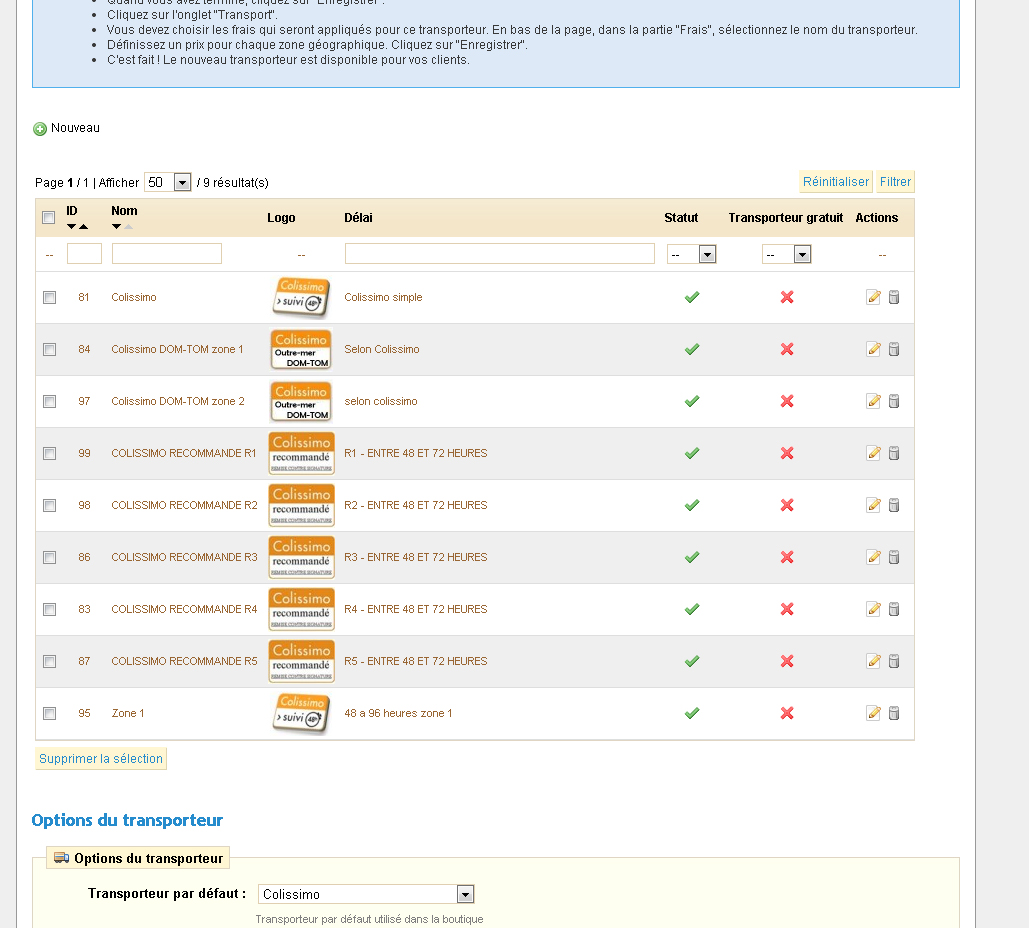Focus the ID filter input field

[84, 253]
